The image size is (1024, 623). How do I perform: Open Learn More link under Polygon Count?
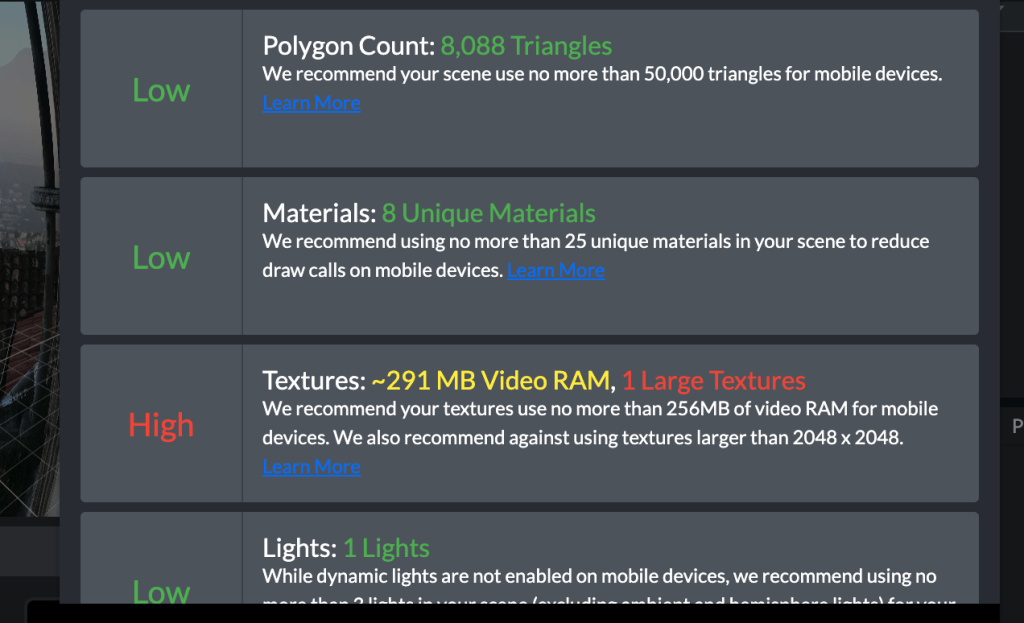click(311, 103)
